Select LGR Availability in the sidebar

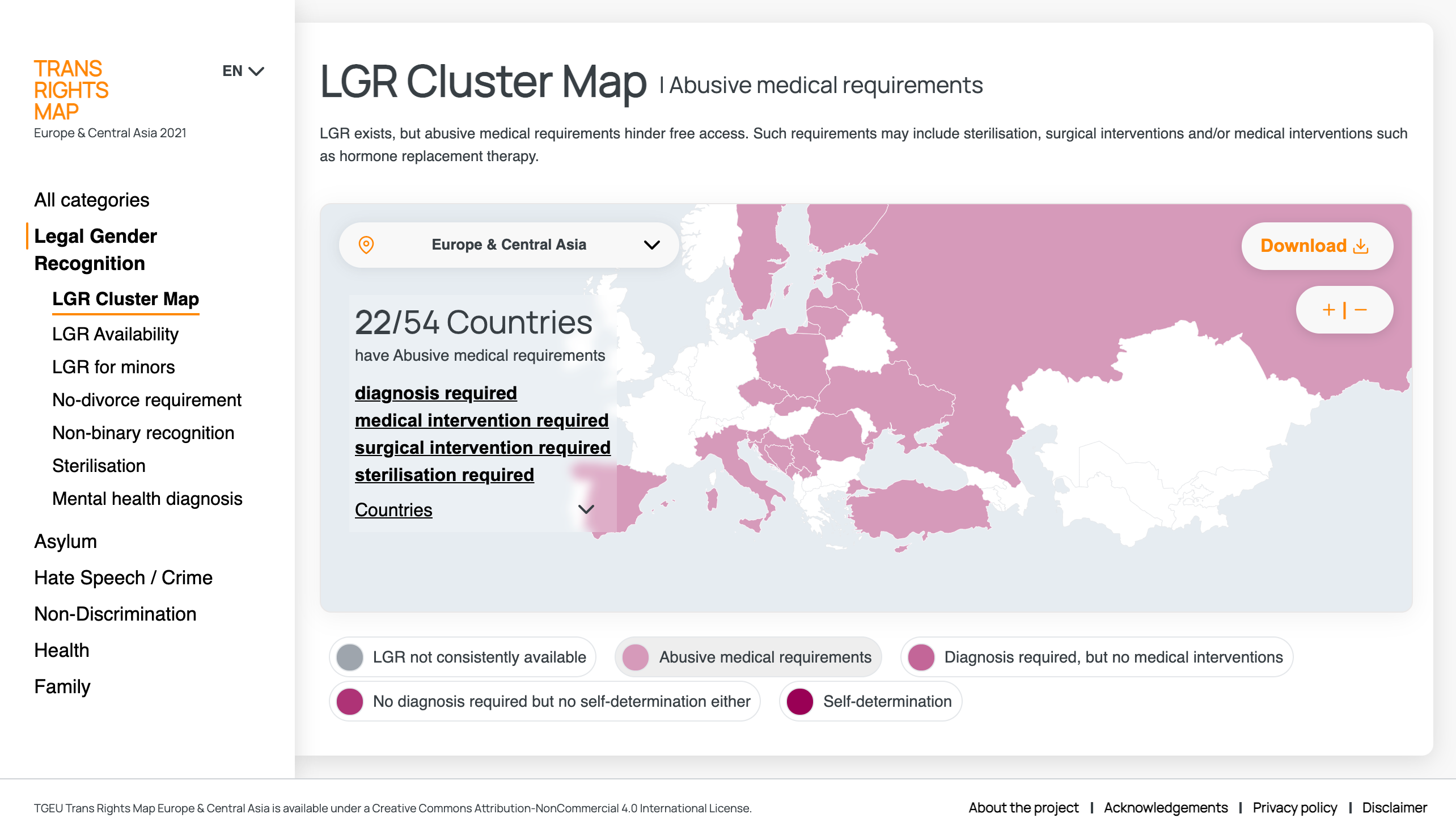coord(115,334)
